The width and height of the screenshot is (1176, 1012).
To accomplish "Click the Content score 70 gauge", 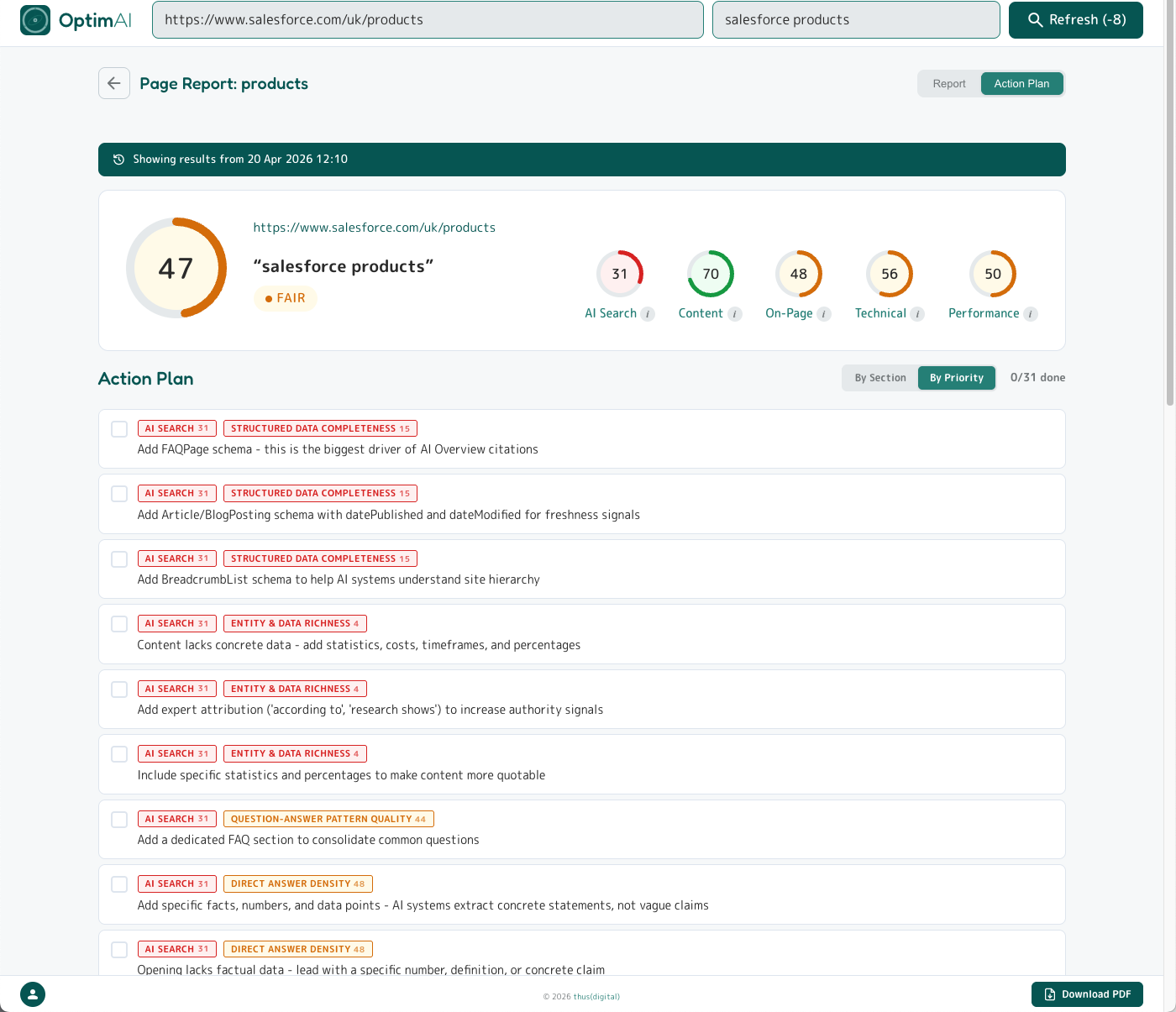I will pos(711,274).
